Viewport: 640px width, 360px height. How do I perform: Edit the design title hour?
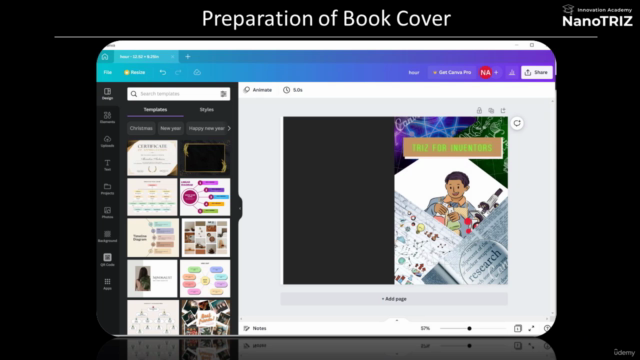[x=414, y=72]
